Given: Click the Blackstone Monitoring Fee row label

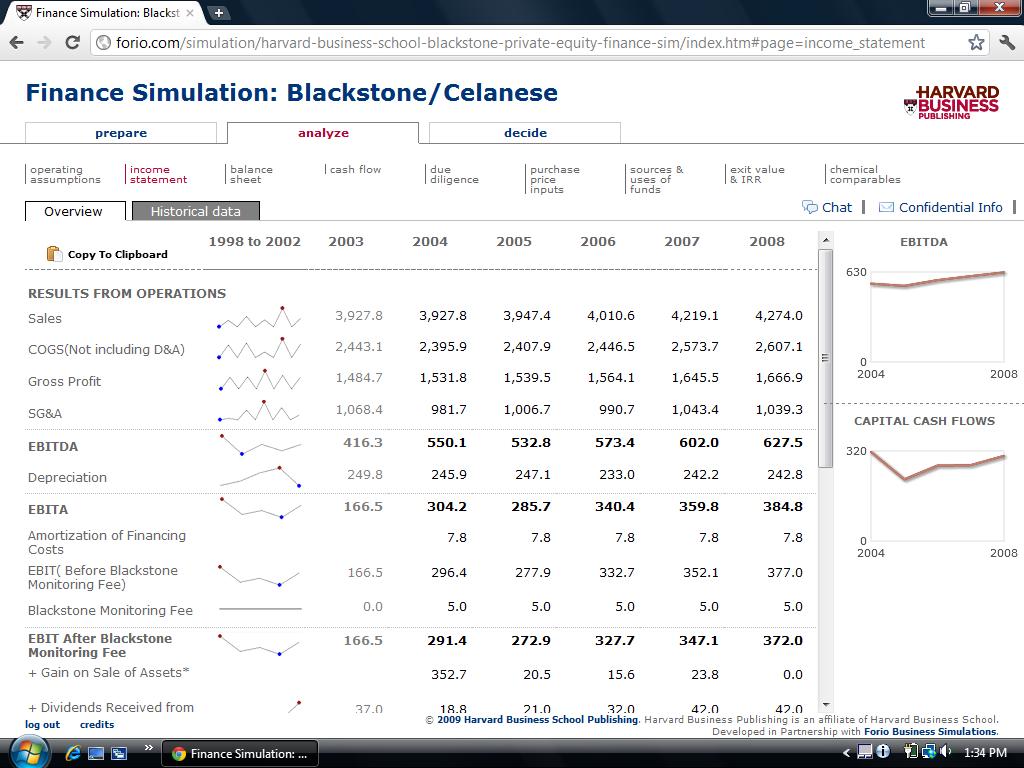Looking at the screenshot, I should point(110,610).
